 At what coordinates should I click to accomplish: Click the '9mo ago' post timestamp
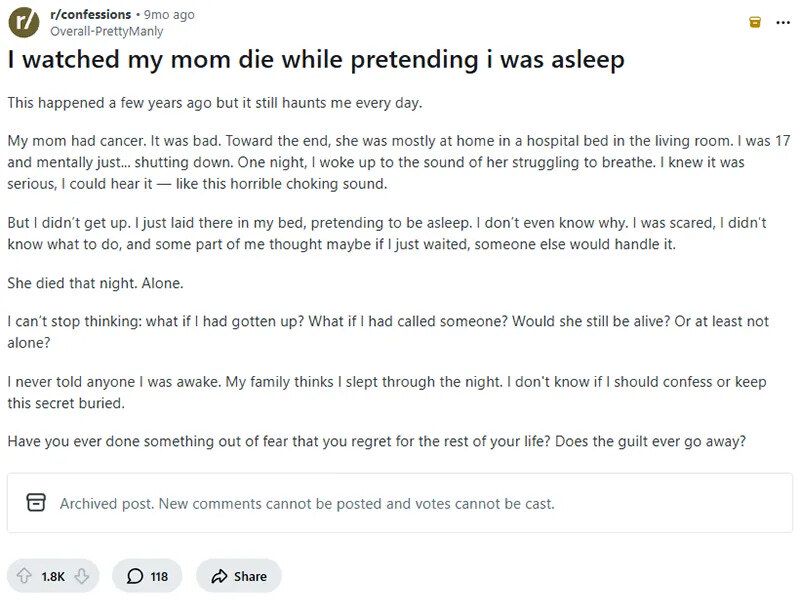point(170,15)
